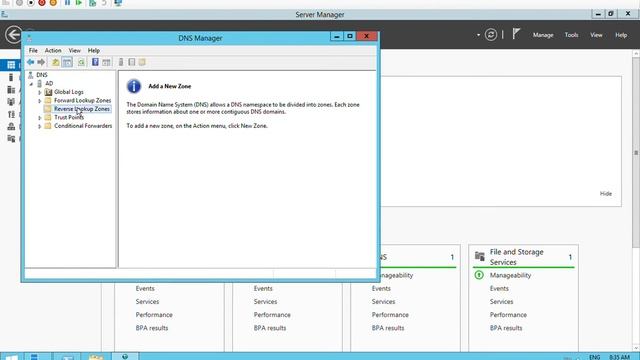Open File Explorer from the taskbar
Screen dimensions: 640x360
tap(96, 357)
